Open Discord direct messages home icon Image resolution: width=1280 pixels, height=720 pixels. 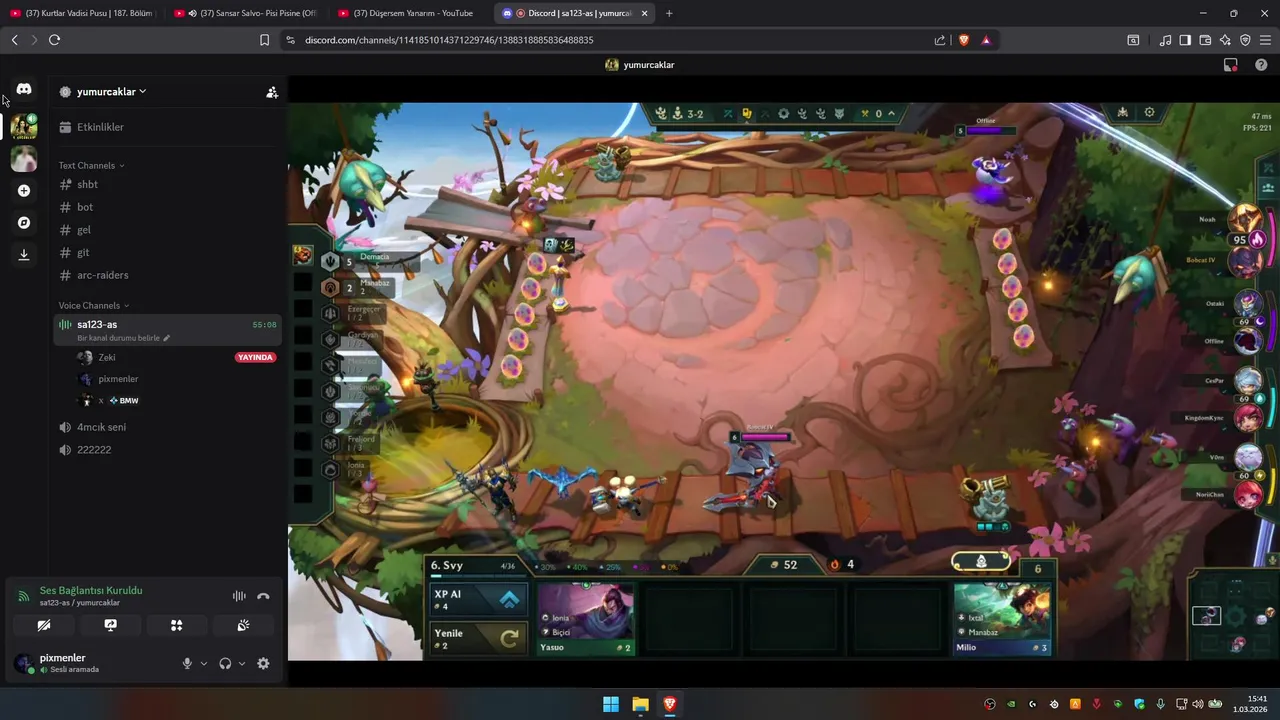click(24, 89)
